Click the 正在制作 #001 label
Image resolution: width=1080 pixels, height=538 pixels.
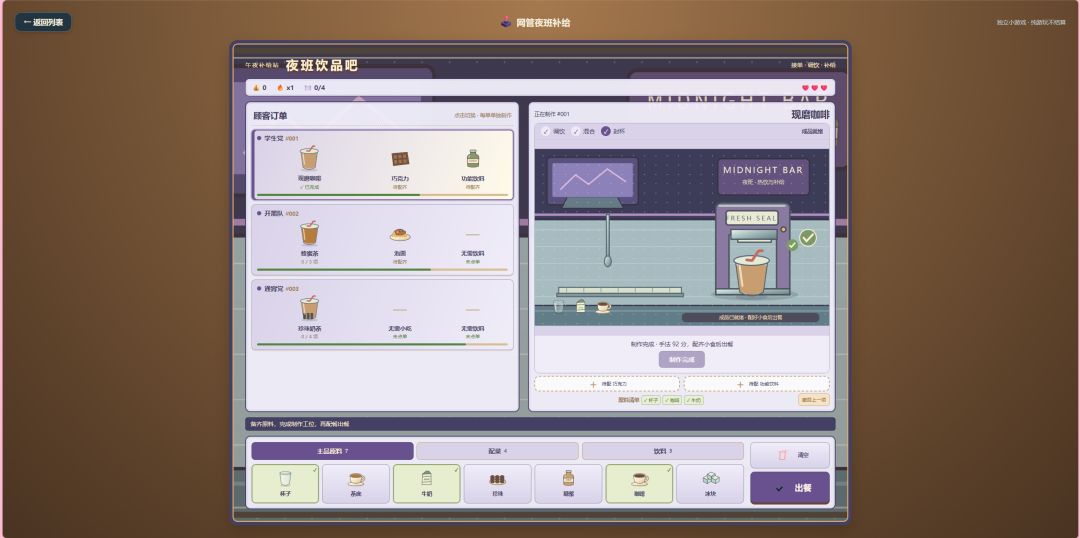click(x=552, y=114)
